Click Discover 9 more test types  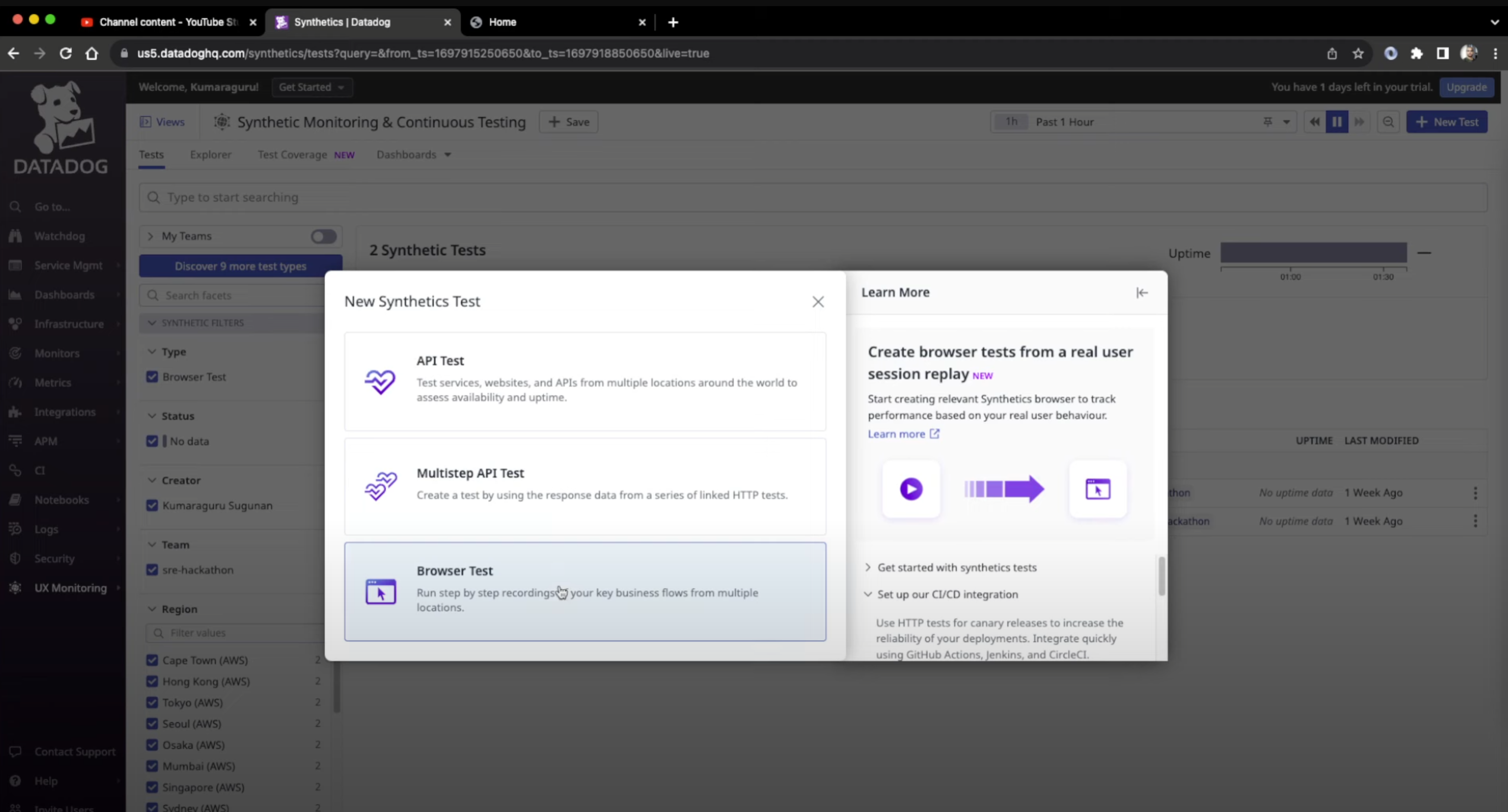pyautogui.click(x=240, y=266)
